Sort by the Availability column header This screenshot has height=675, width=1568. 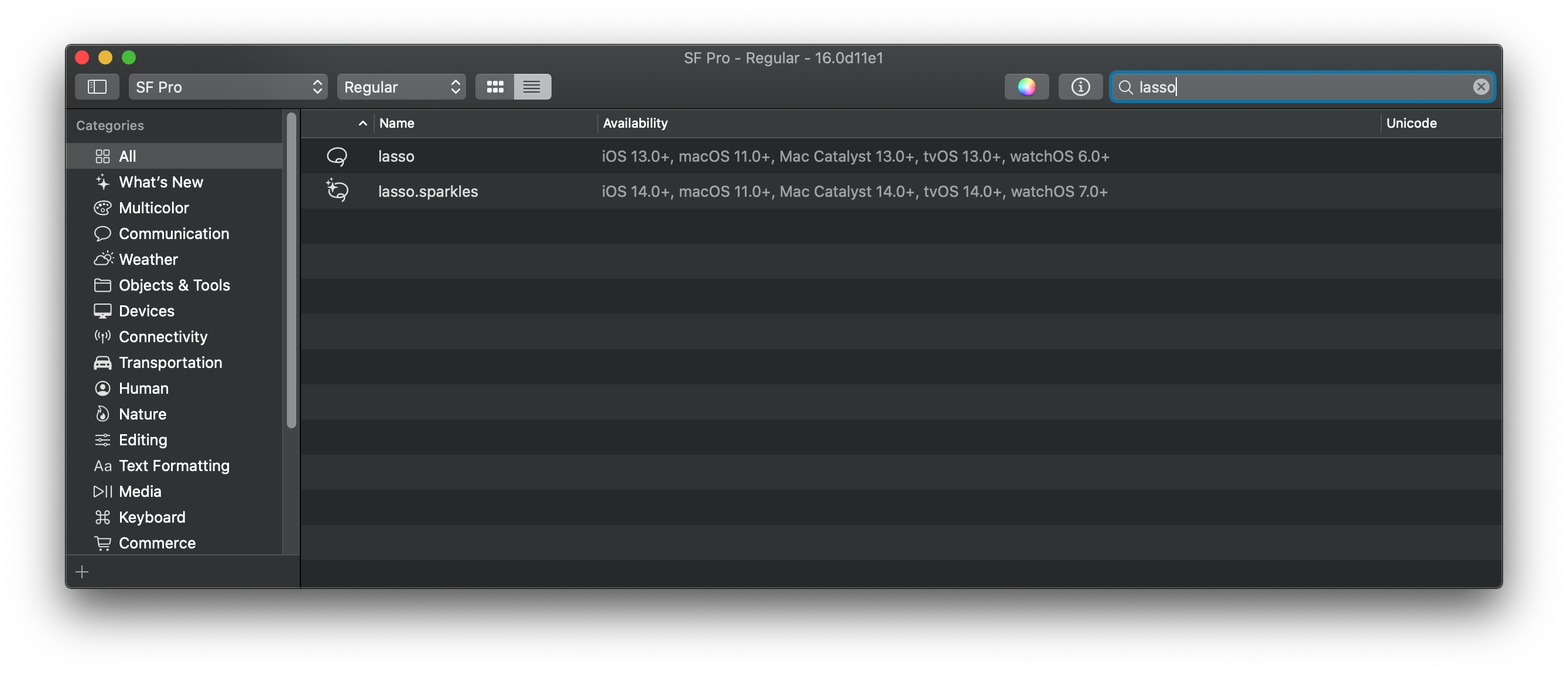[635, 123]
